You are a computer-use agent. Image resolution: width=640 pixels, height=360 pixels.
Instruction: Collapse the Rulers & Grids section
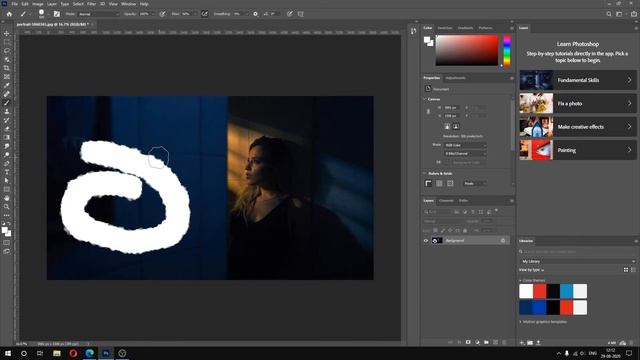[424, 173]
